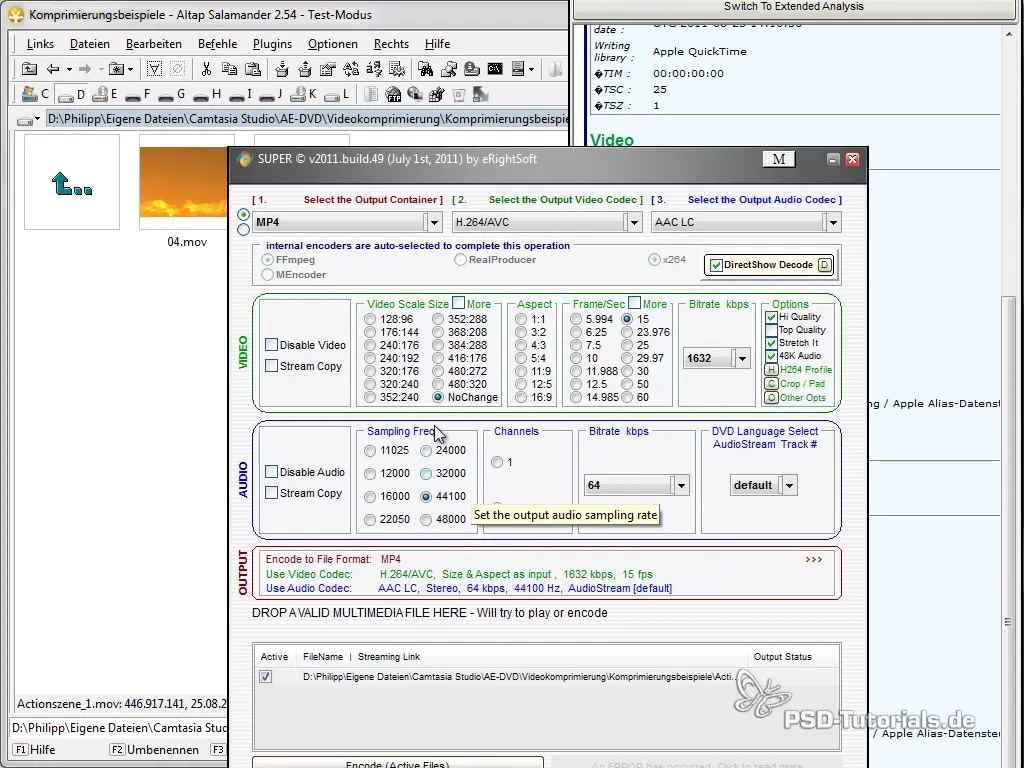Click the convert case Aa icon
This screenshot has height=768, width=1024.
pyautogui.click(x=351, y=69)
